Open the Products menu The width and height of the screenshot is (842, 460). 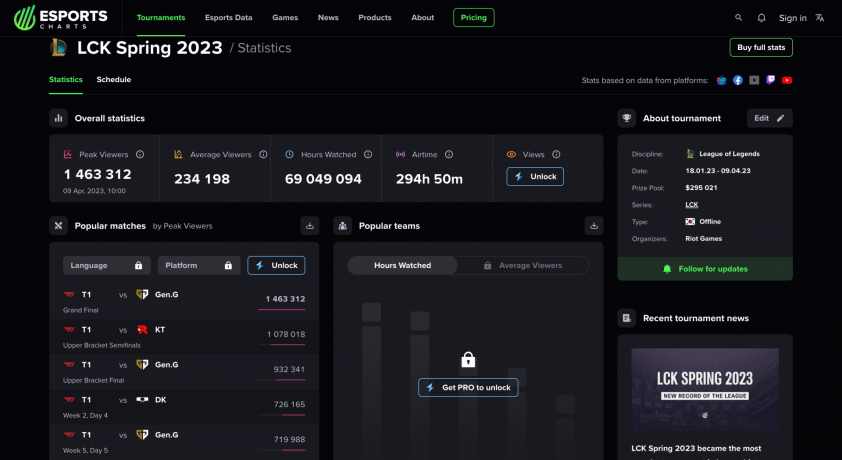coord(375,18)
